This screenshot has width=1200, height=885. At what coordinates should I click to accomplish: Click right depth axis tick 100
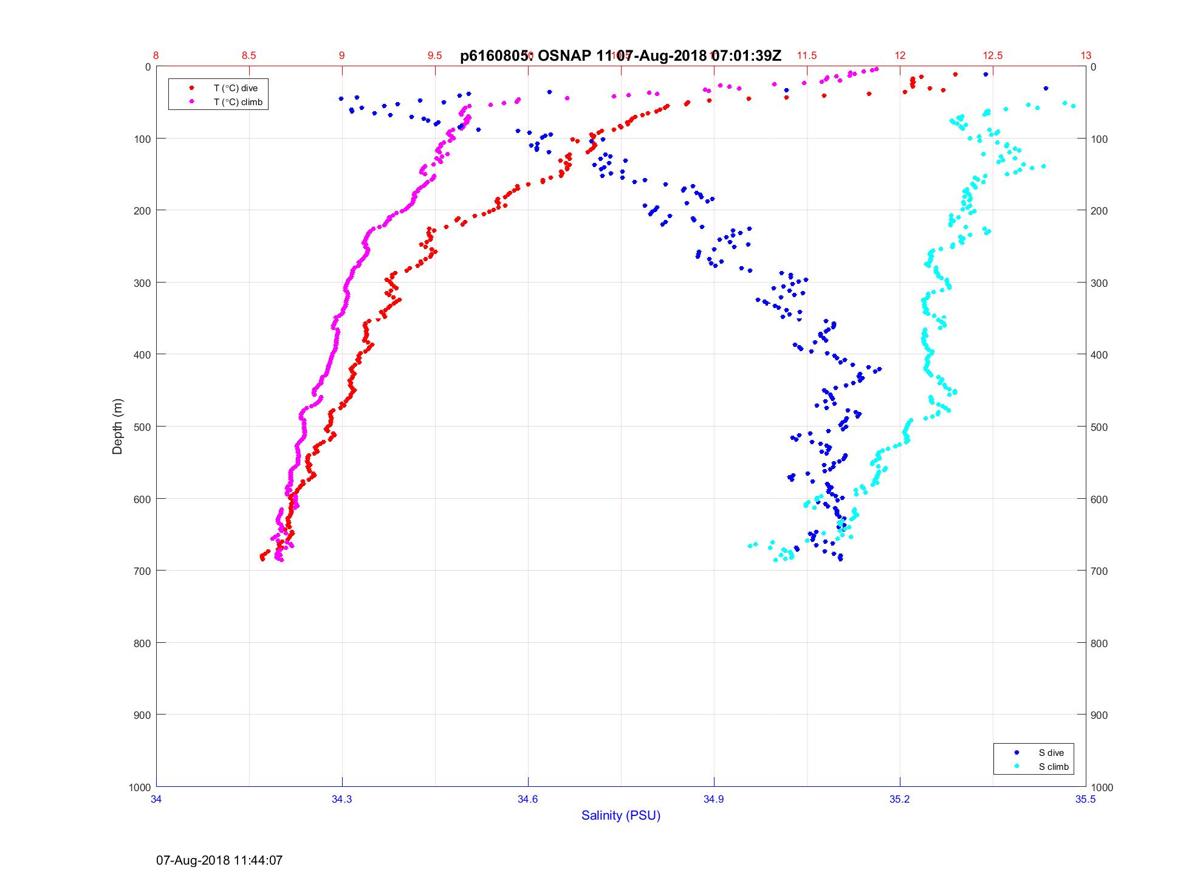click(x=1101, y=139)
